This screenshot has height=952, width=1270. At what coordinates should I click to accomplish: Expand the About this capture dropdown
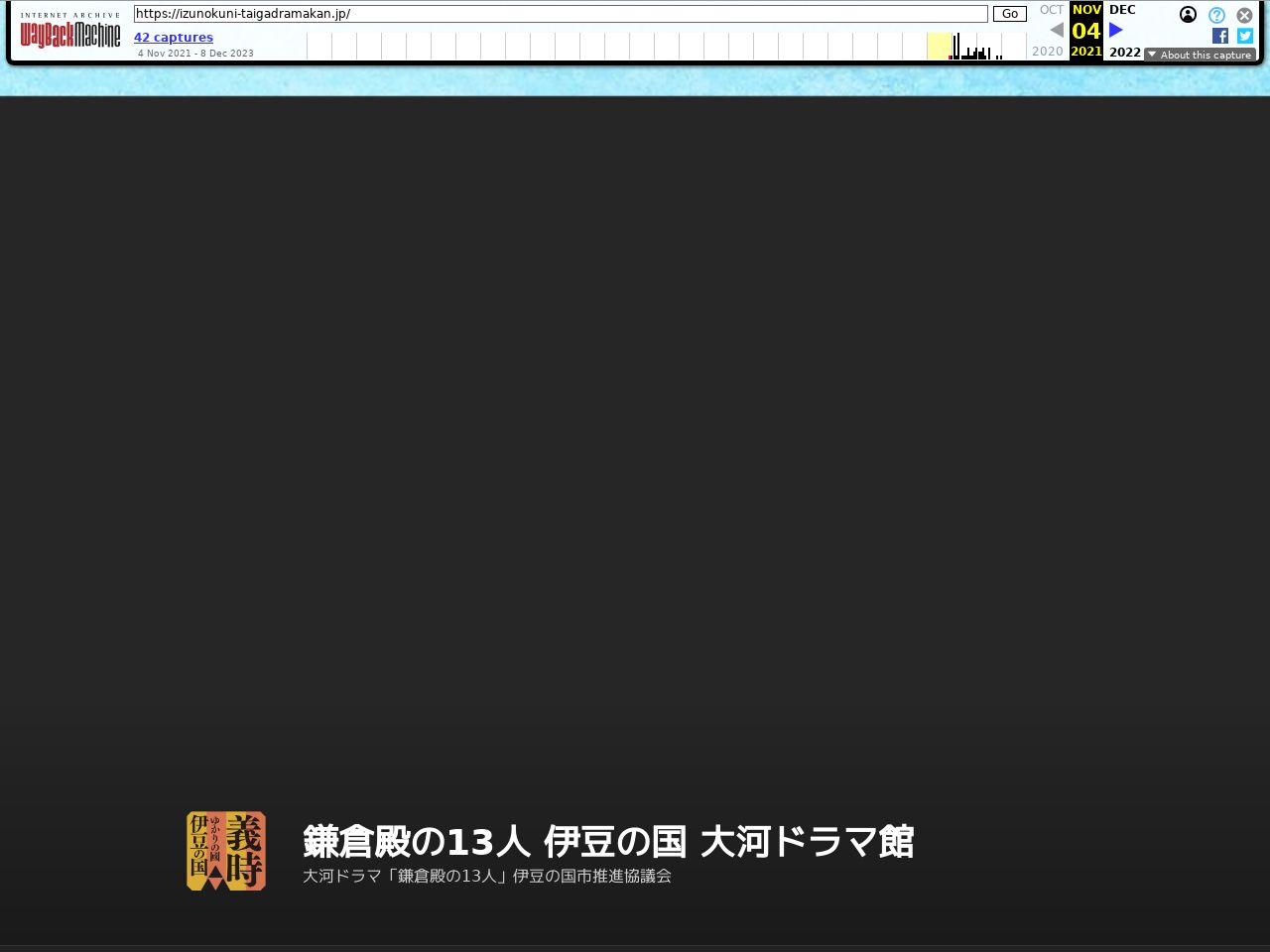coord(1200,55)
